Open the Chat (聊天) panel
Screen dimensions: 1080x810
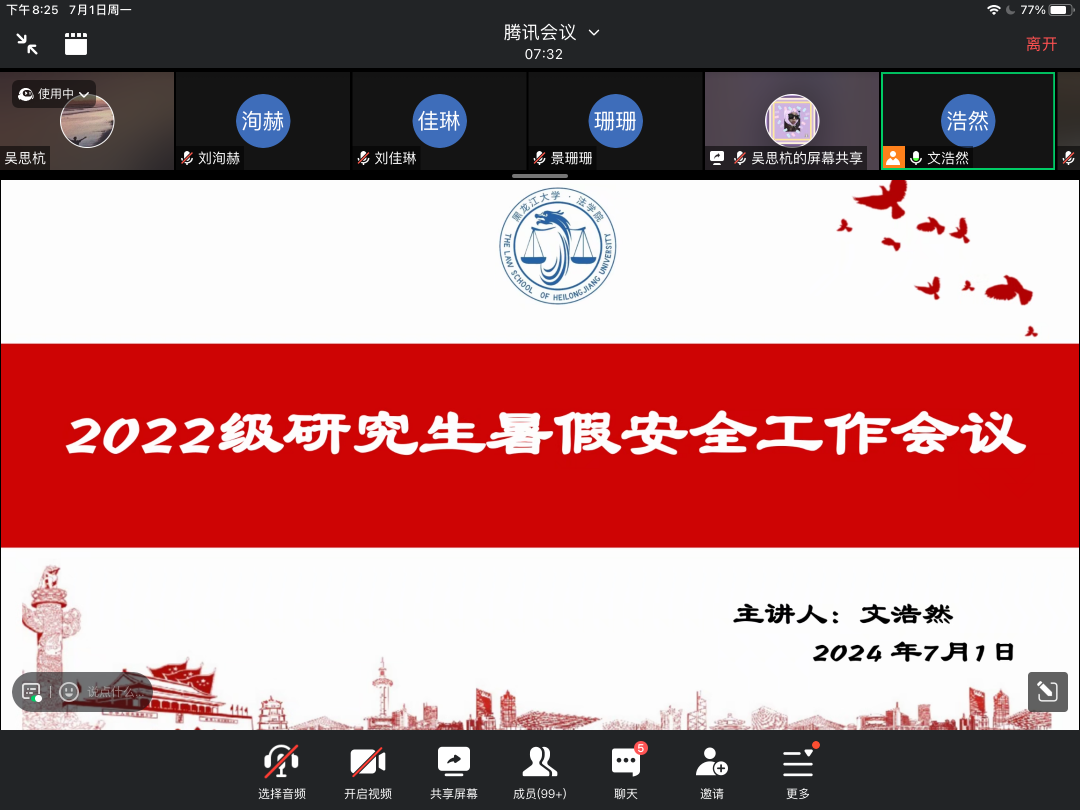click(x=626, y=772)
